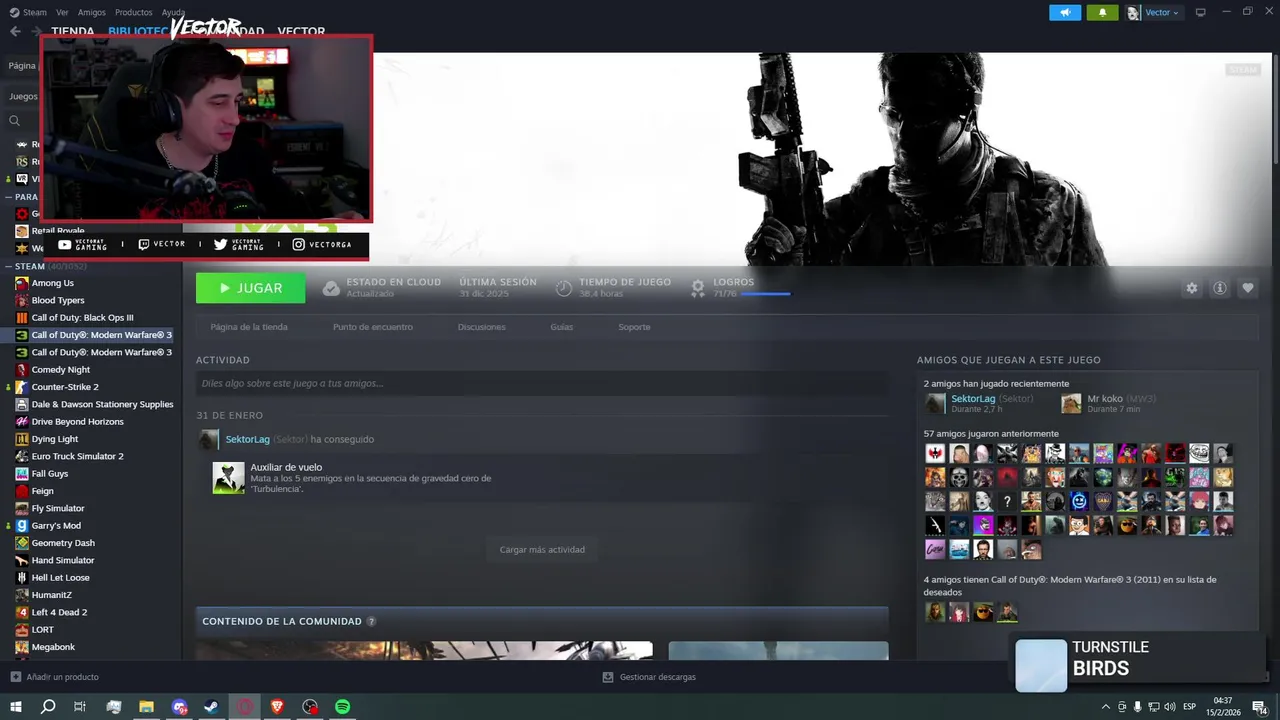Select Hell Let Loose

tap(61, 577)
